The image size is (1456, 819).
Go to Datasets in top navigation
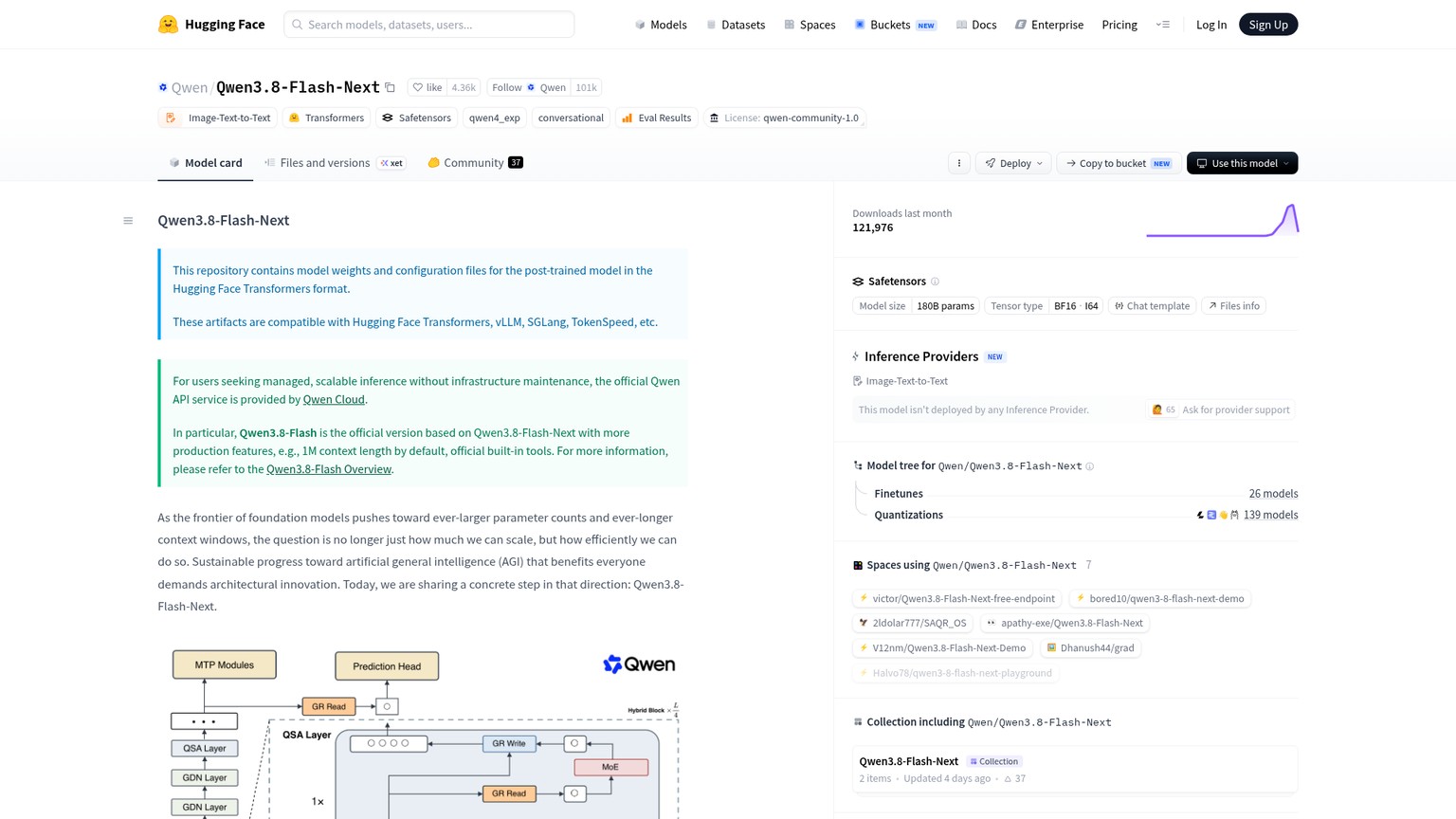pos(736,25)
